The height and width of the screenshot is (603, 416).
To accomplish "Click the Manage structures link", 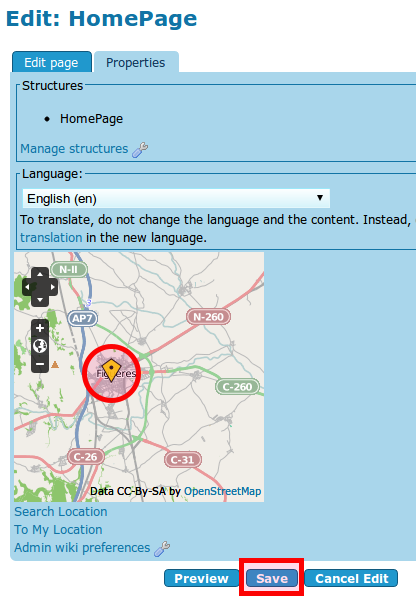I will 74,149.
